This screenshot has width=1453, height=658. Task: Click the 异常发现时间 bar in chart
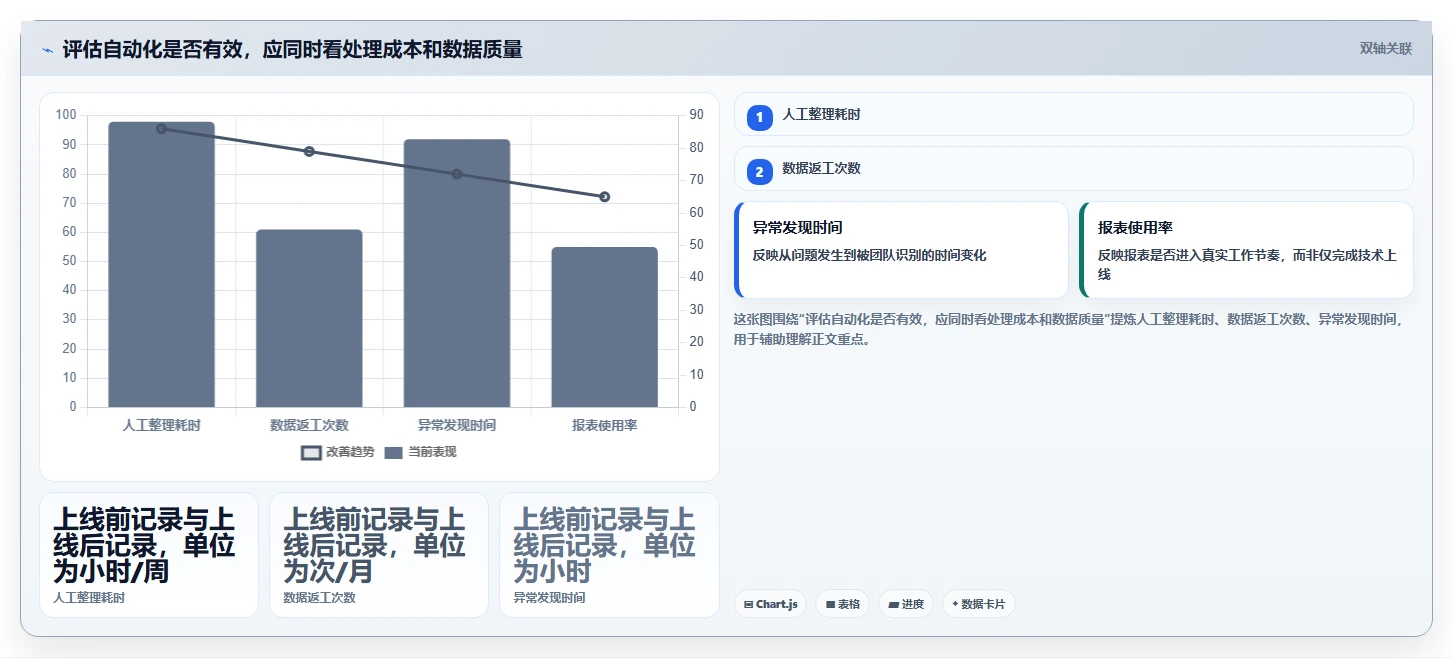(x=457, y=274)
